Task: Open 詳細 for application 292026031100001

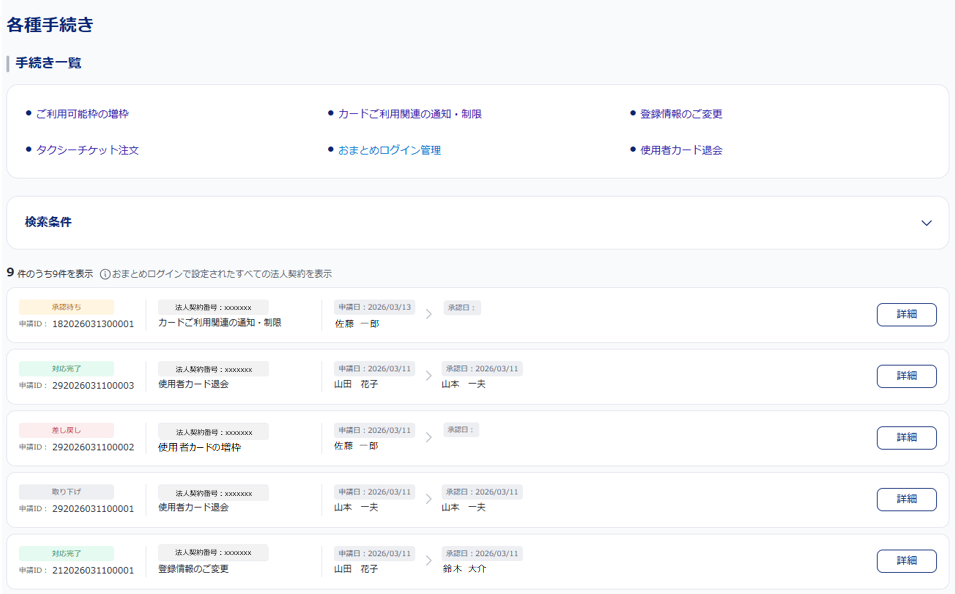Action: click(x=906, y=499)
